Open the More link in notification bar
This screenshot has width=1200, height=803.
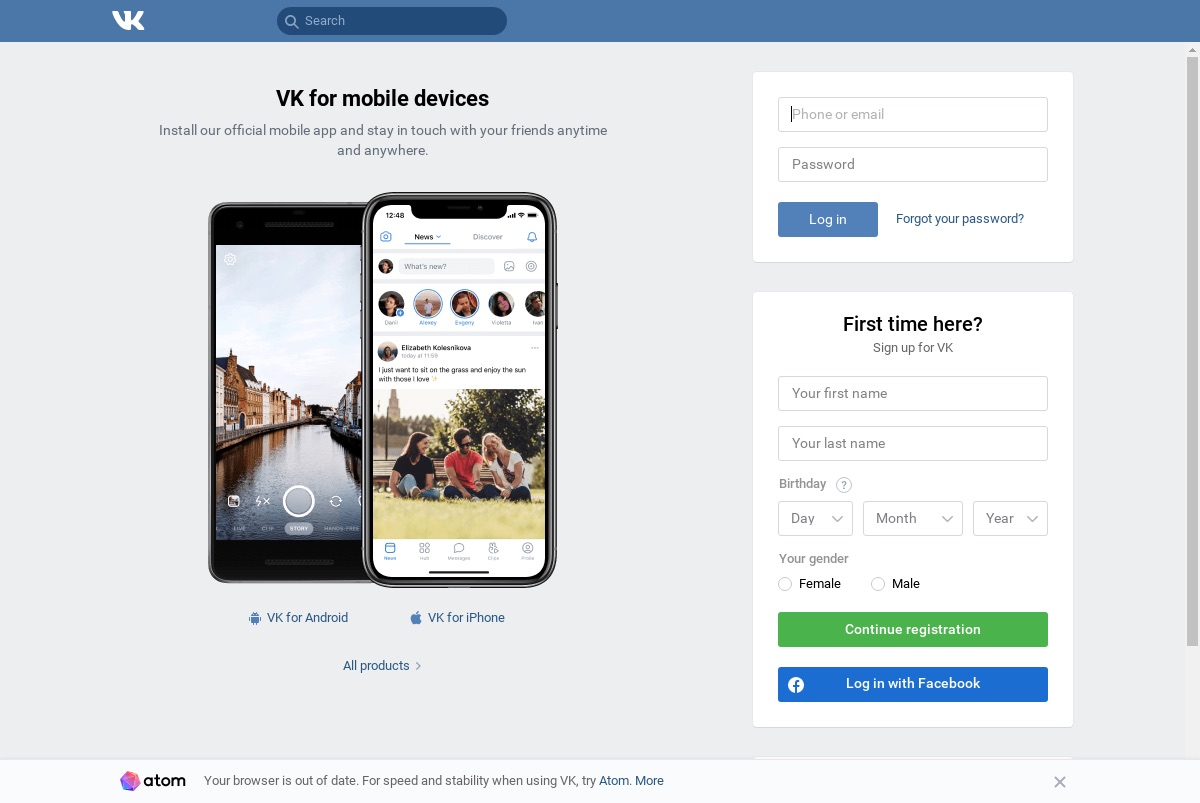point(649,781)
